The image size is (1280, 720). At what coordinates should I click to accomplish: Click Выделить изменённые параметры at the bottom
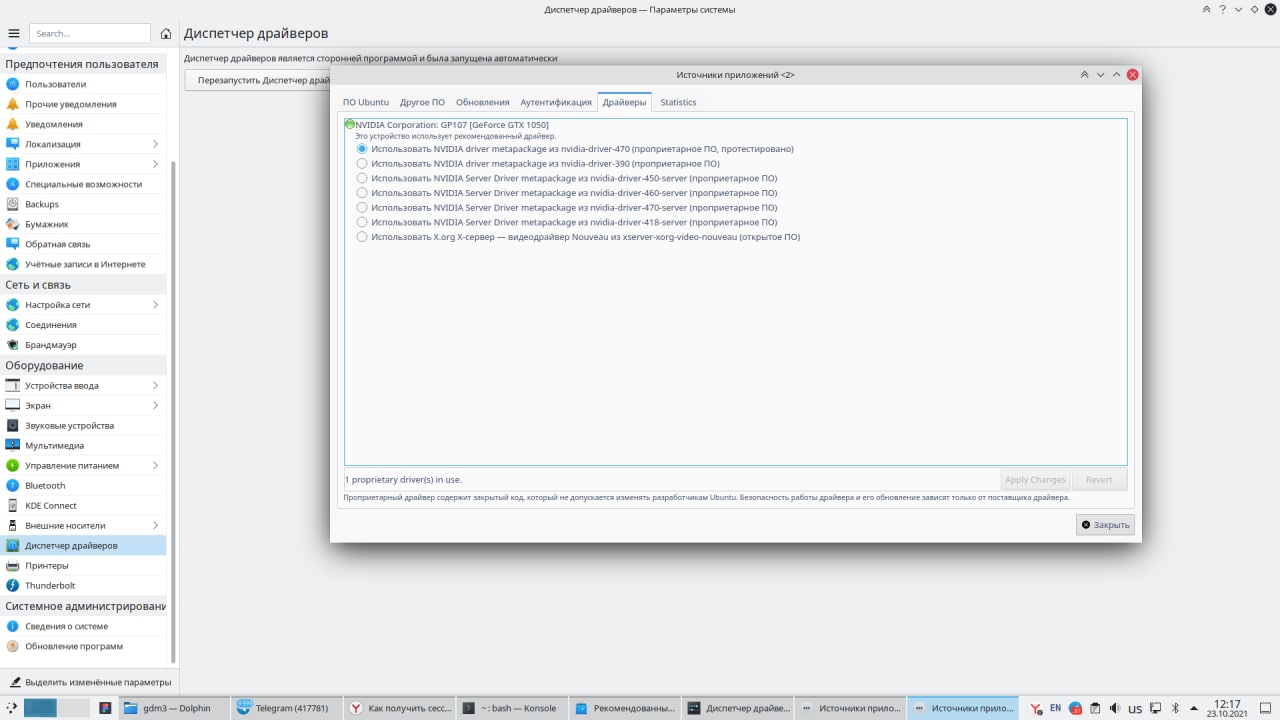[90, 682]
